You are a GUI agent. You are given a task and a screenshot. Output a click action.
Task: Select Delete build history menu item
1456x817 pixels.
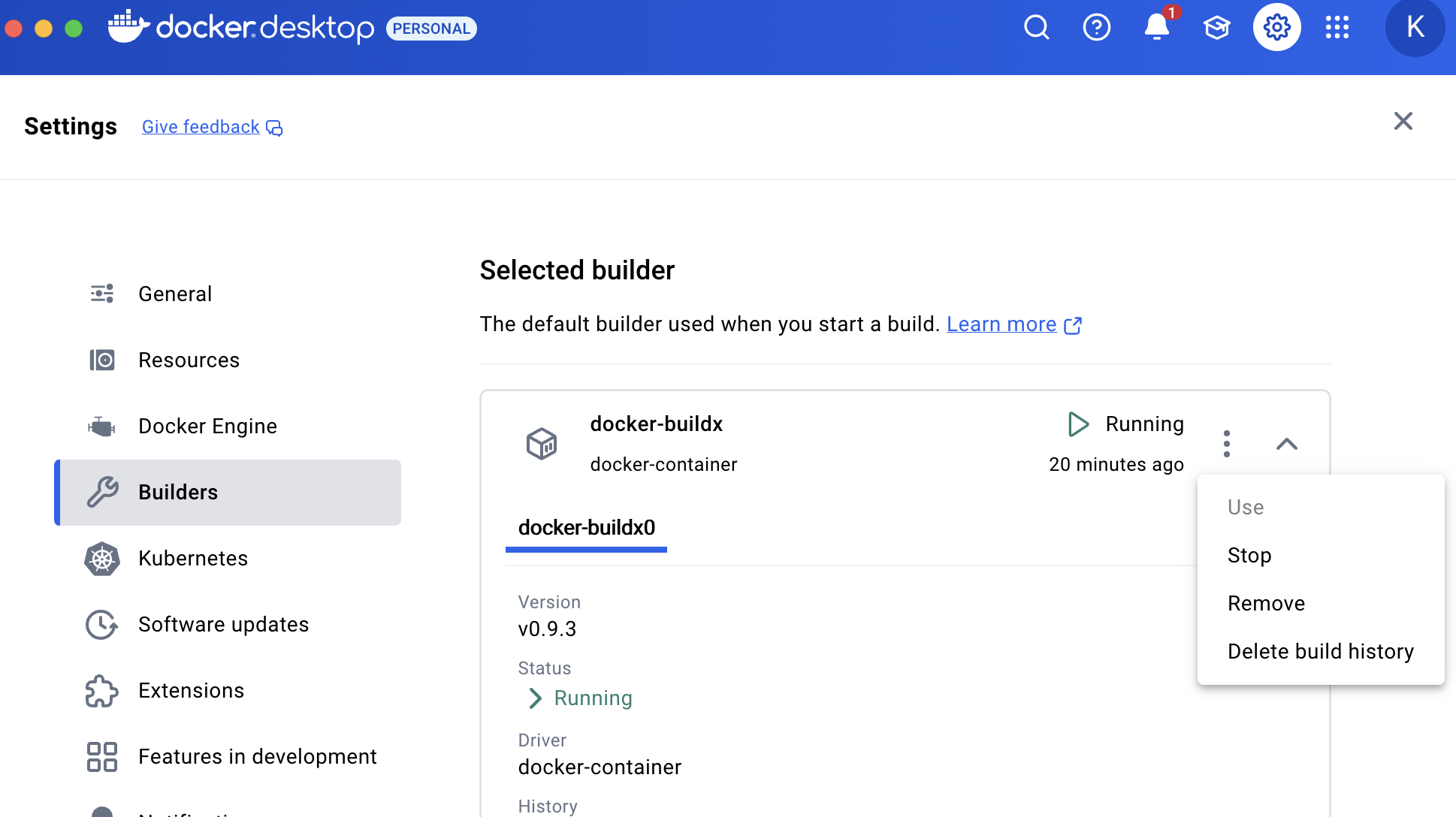pyautogui.click(x=1320, y=652)
